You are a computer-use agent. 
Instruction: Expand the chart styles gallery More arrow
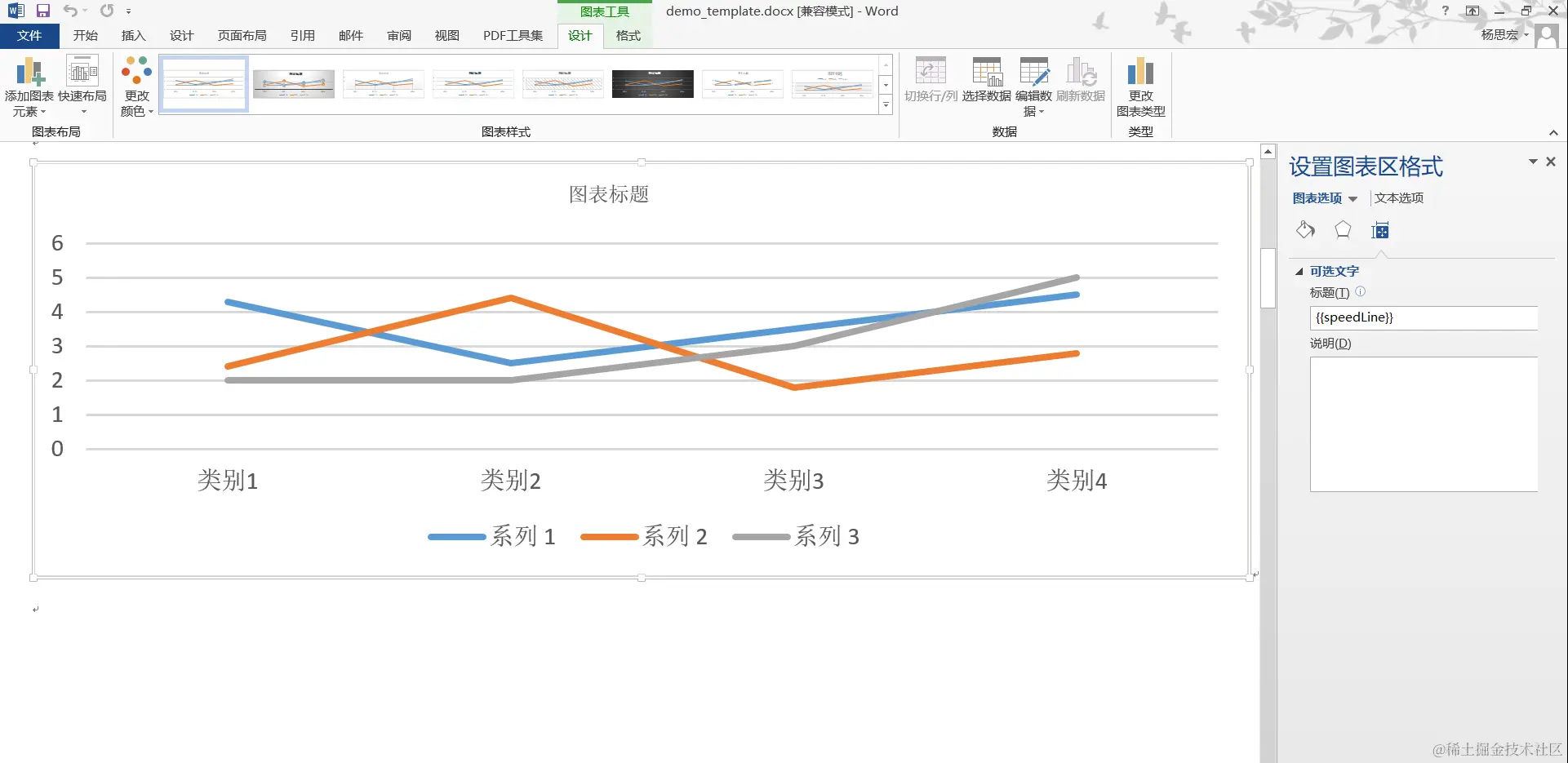pos(886,105)
